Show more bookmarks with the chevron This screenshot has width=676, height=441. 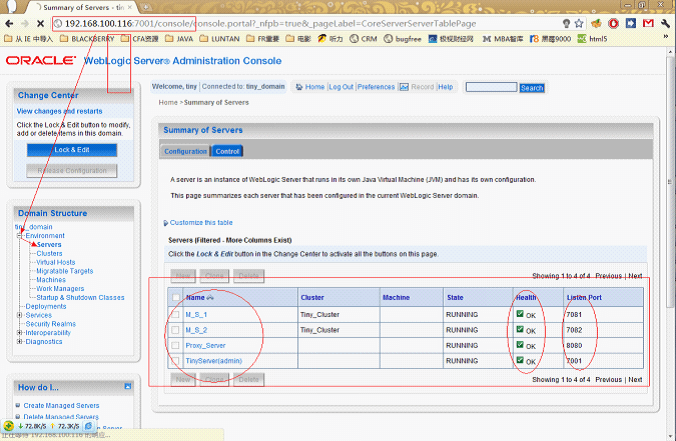666,37
